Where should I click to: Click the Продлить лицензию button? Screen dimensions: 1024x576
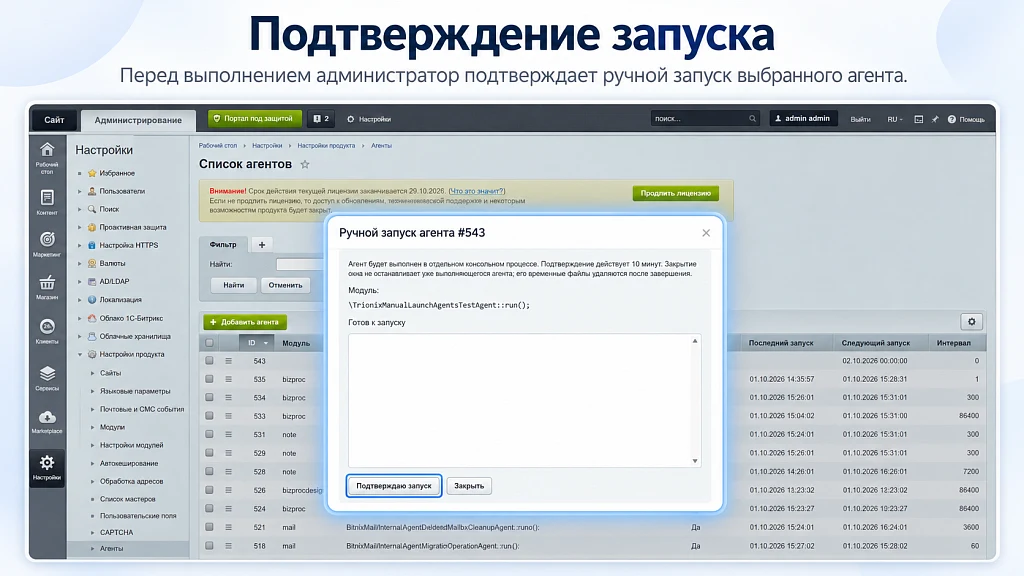pos(675,193)
